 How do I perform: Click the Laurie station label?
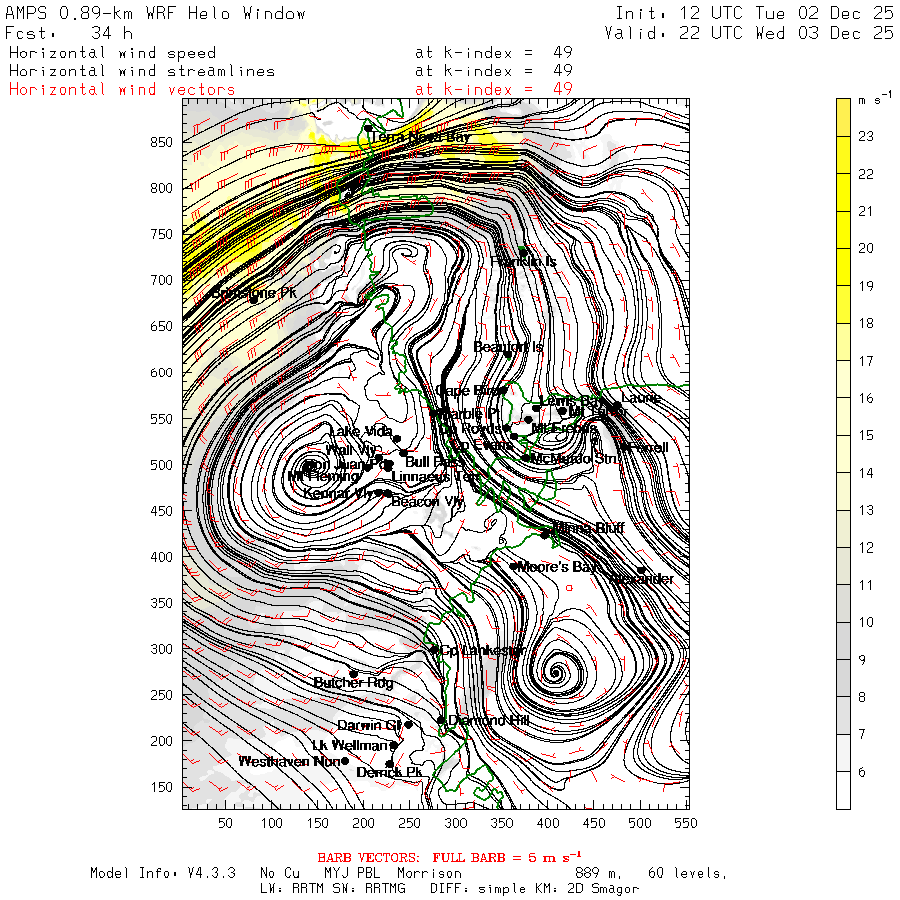pos(641,398)
